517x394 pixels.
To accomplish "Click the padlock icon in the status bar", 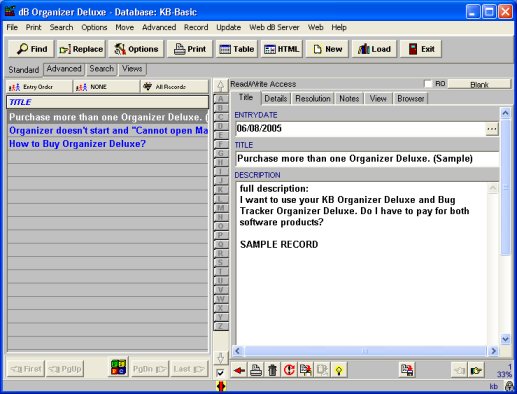I will tap(509, 386).
